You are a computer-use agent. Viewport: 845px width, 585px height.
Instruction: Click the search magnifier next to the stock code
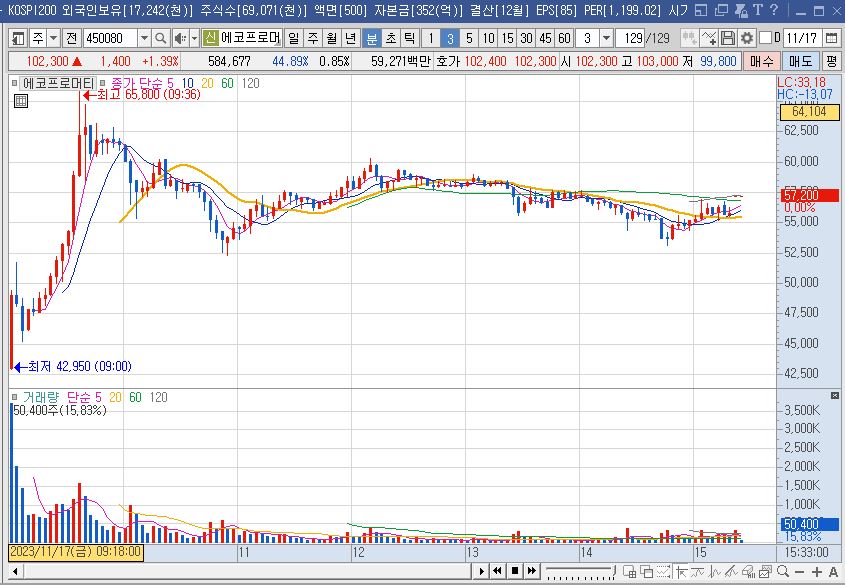click(160, 38)
